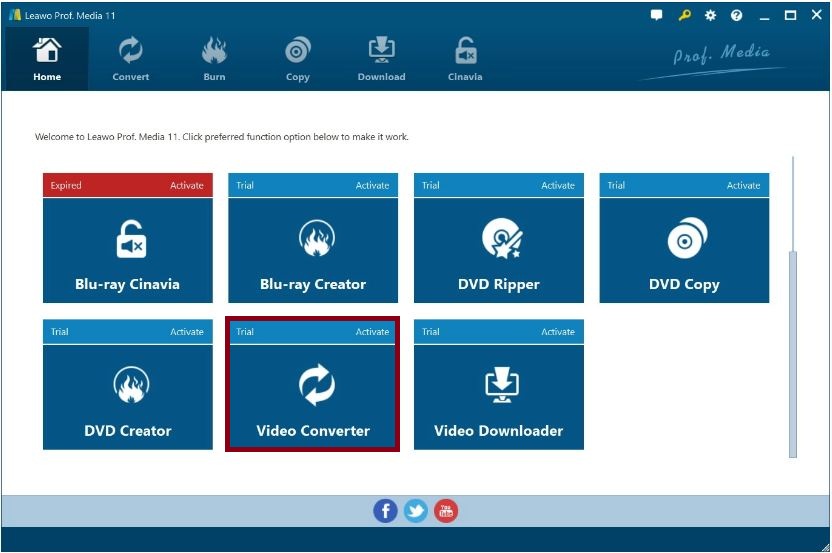This screenshot has width=832, height=553.
Task: Open the Video Downloader module
Action: tap(498, 396)
